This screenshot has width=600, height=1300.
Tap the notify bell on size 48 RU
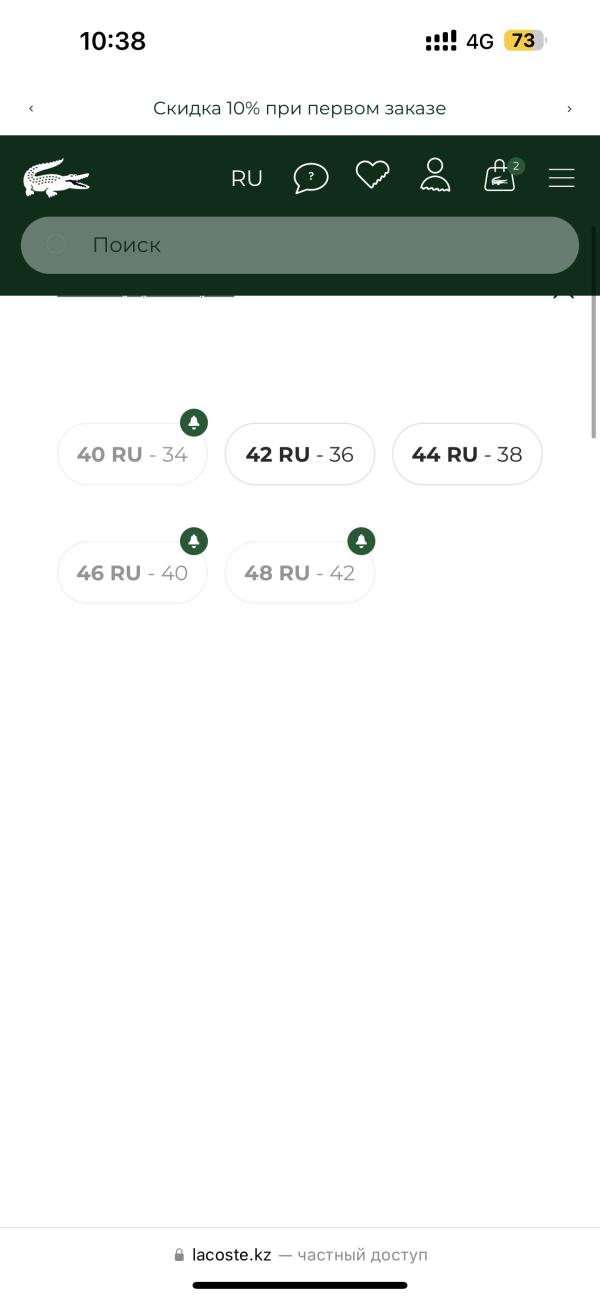click(x=361, y=541)
